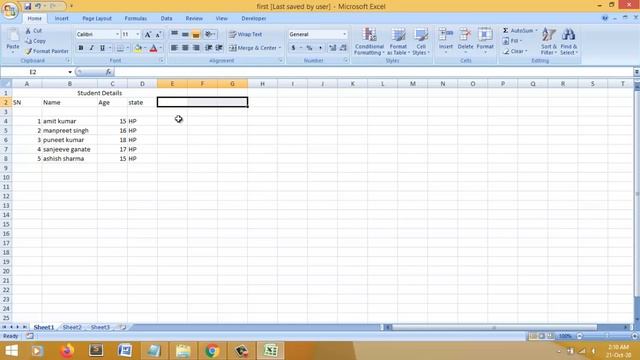Expand the Name Box dropdown arrow
This screenshot has width=640, height=360.
[x=70, y=72]
